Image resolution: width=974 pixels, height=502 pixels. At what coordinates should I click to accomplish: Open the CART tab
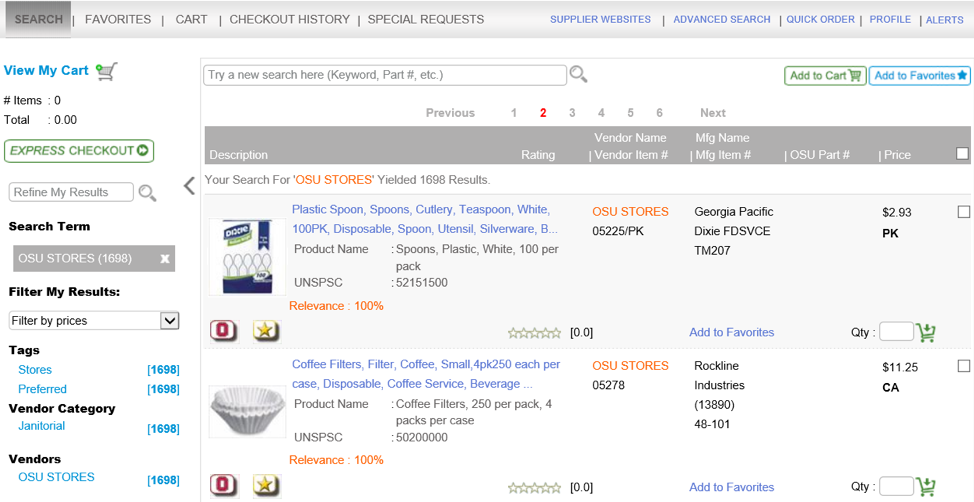coord(191,19)
